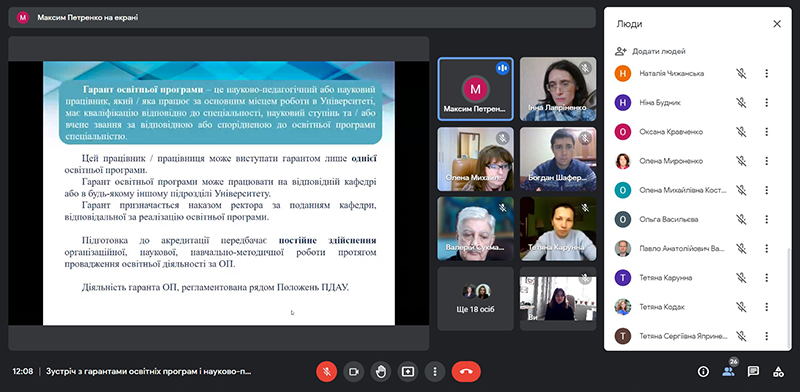Open options menu for Тетяна Кодак
Image resolution: width=800 pixels, height=392 pixels.
766,307
